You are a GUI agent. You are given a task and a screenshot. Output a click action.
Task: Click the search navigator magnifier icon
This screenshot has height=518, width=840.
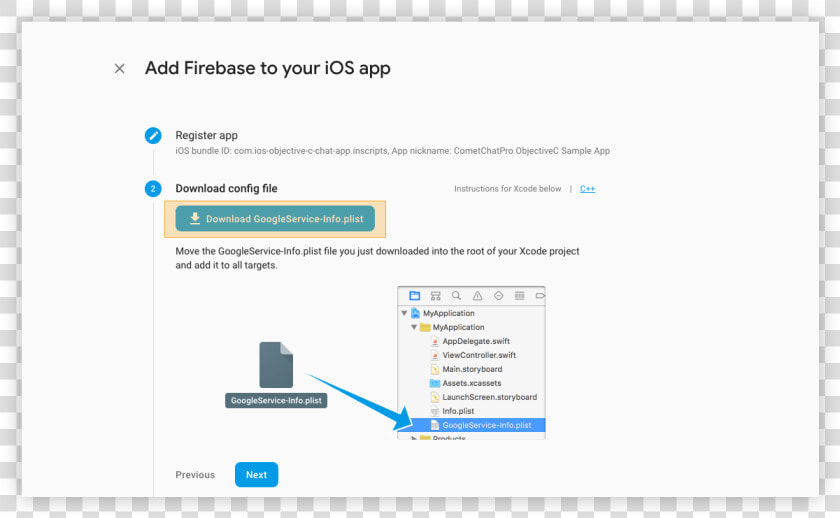point(456,296)
